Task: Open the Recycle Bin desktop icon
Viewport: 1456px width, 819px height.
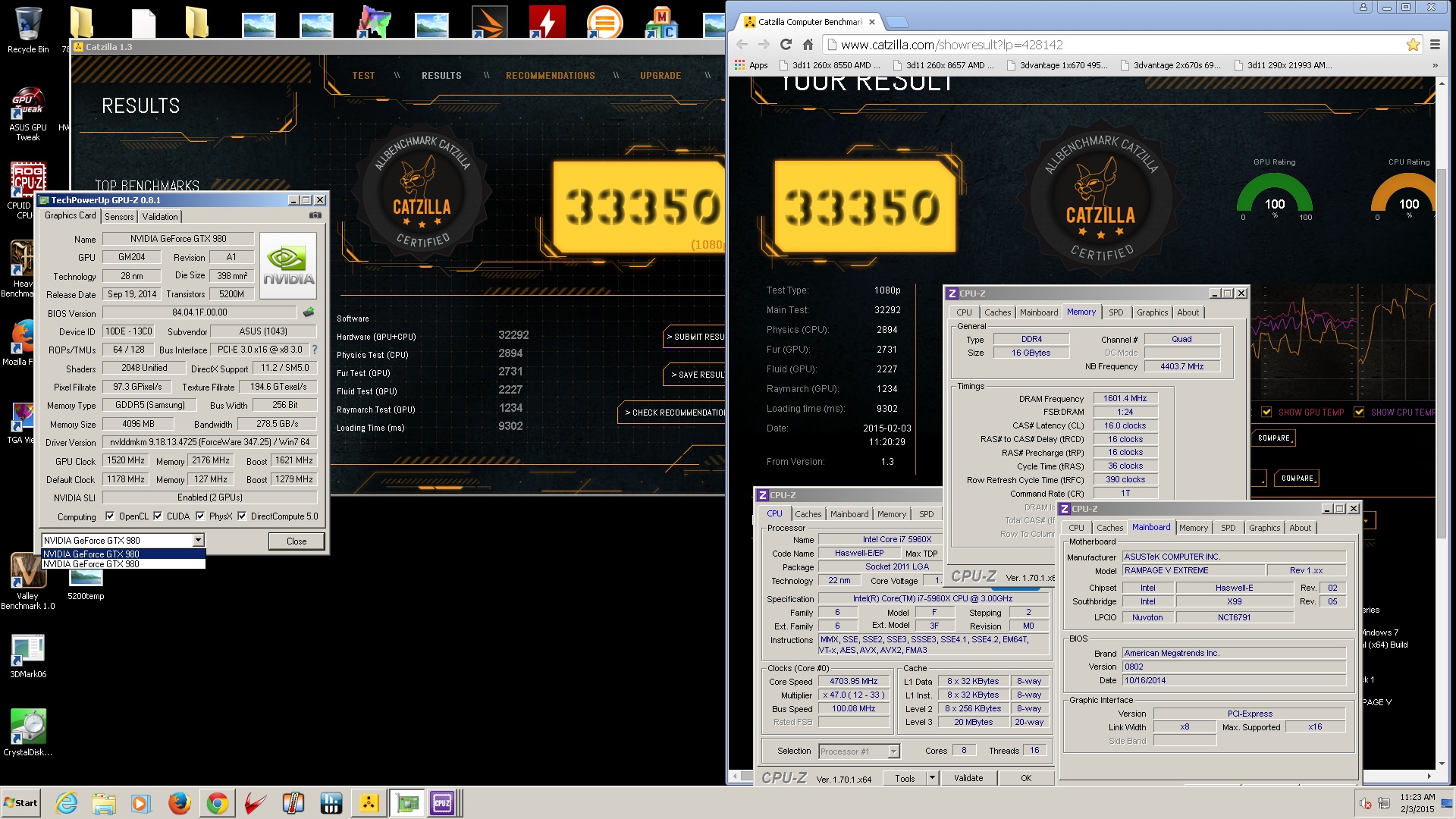Action: click(27, 30)
